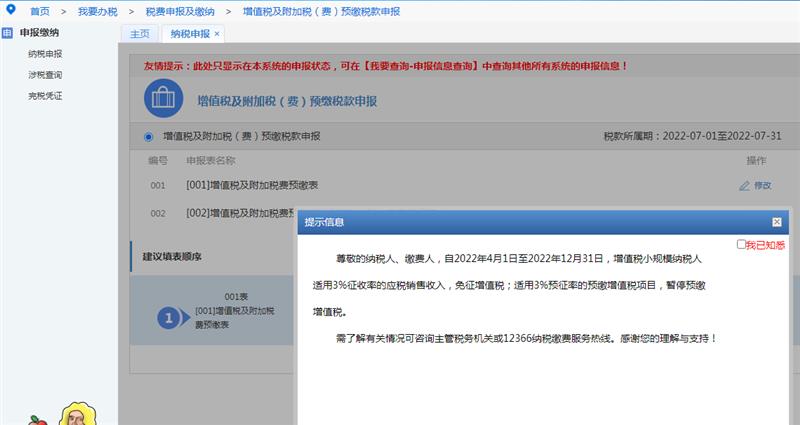
Task: Close the 提示信息 dialog
Action: coord(776,222)
